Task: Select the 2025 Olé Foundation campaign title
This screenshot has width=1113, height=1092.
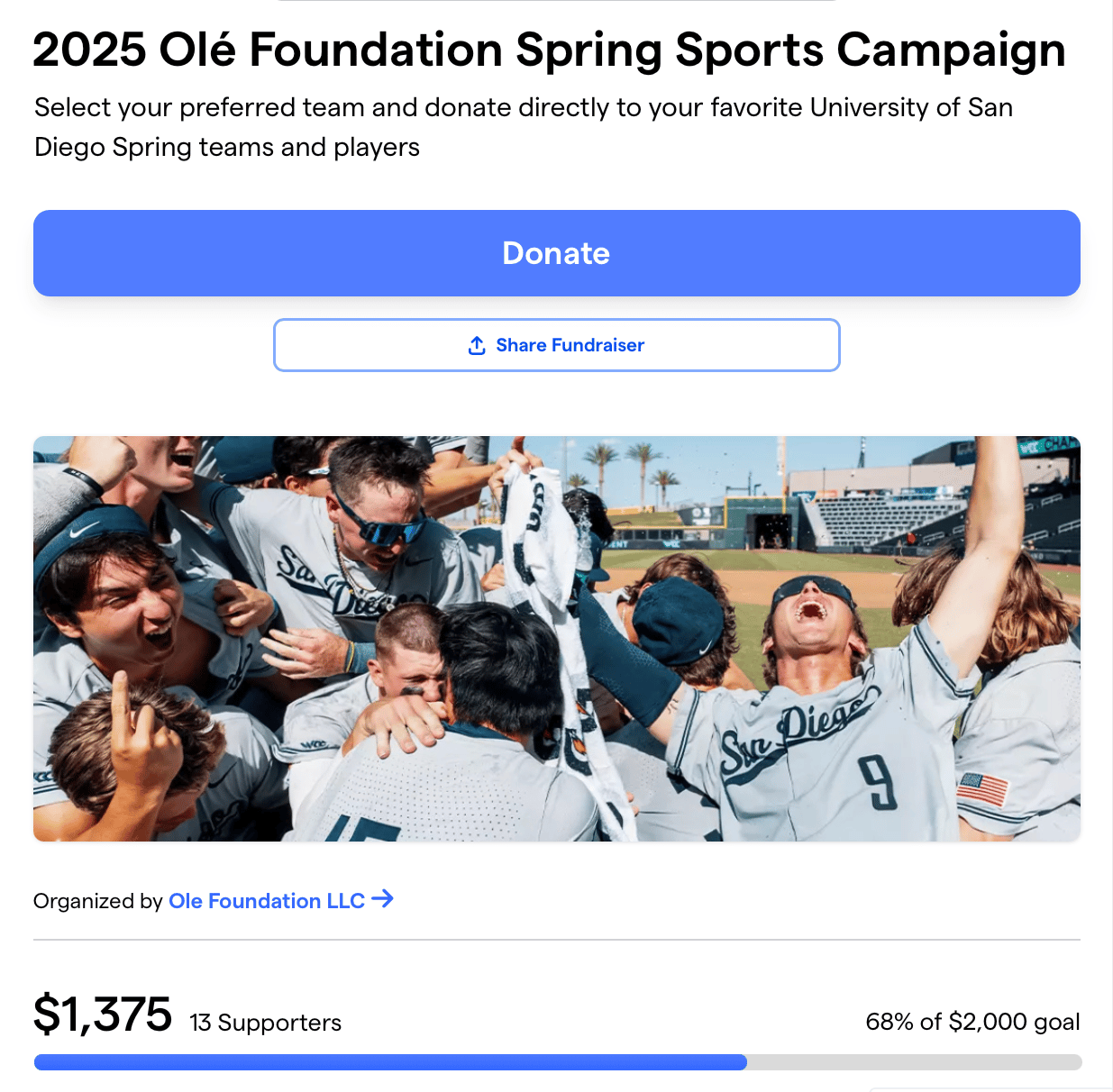Action: tap(549, 50)
